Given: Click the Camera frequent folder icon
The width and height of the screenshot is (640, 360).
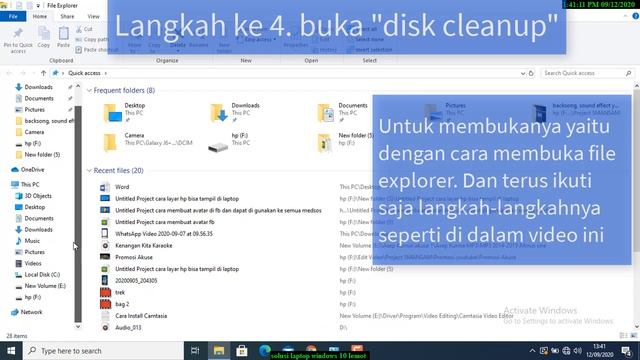Looking at the screenshot, I should (x=110, y=142).
